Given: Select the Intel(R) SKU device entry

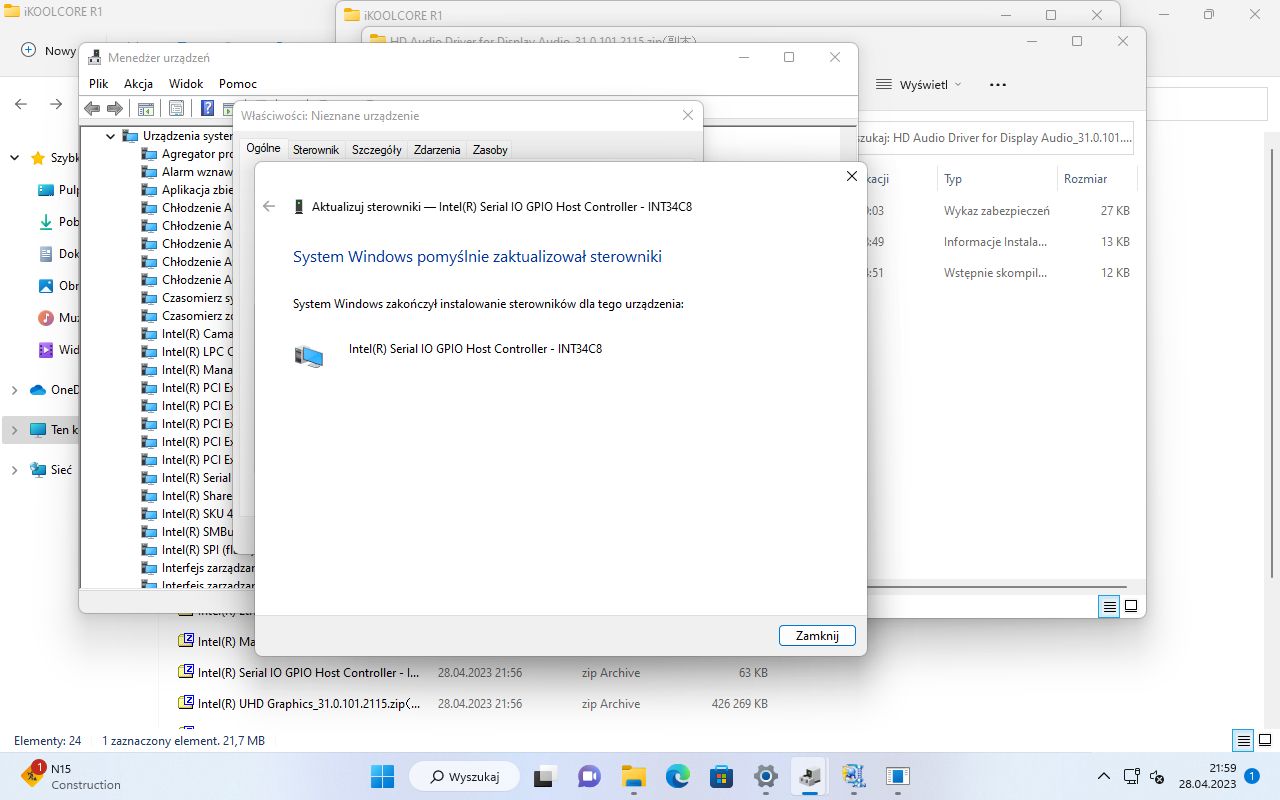Looking at the screenshot, I should 187,513.
